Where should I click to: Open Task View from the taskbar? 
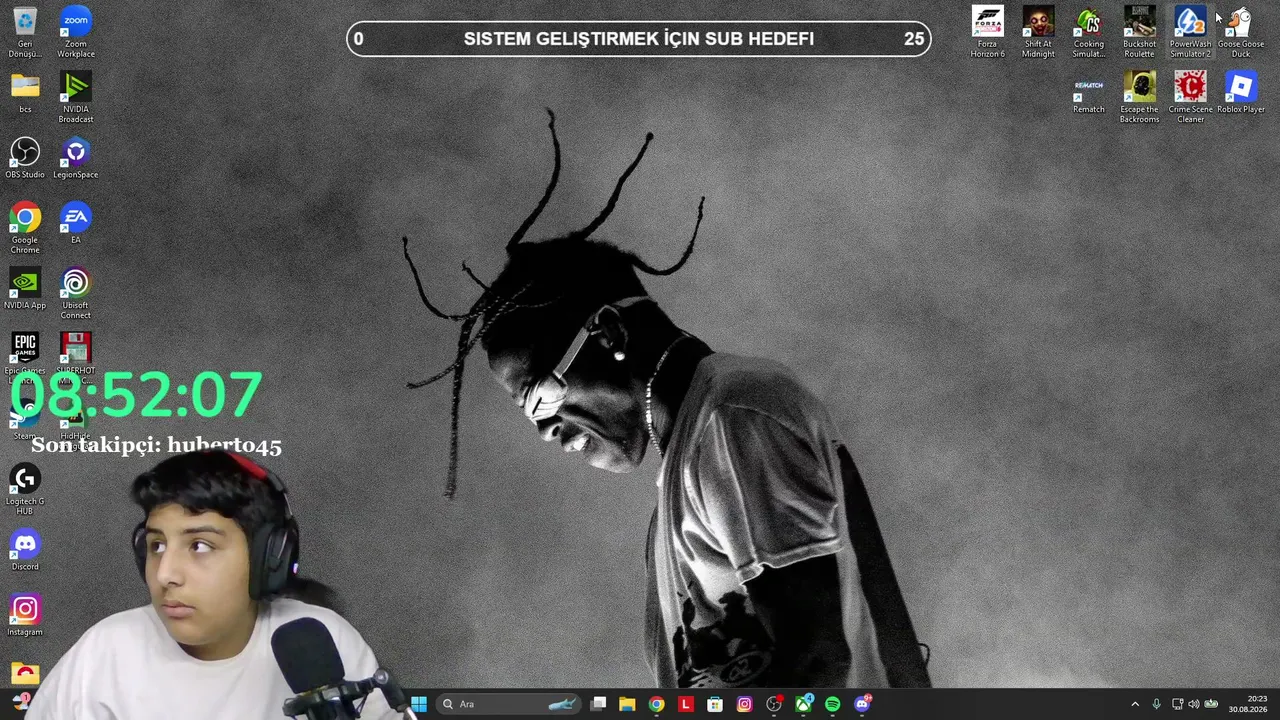coord(598,704)
